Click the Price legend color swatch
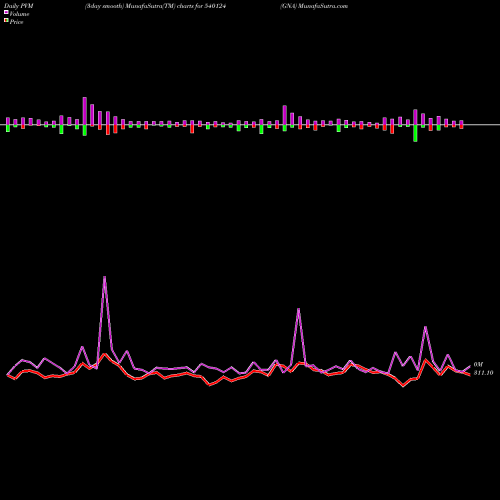Image resolution: width=500 pixels, height=500 pixels. tap(6, 20)
